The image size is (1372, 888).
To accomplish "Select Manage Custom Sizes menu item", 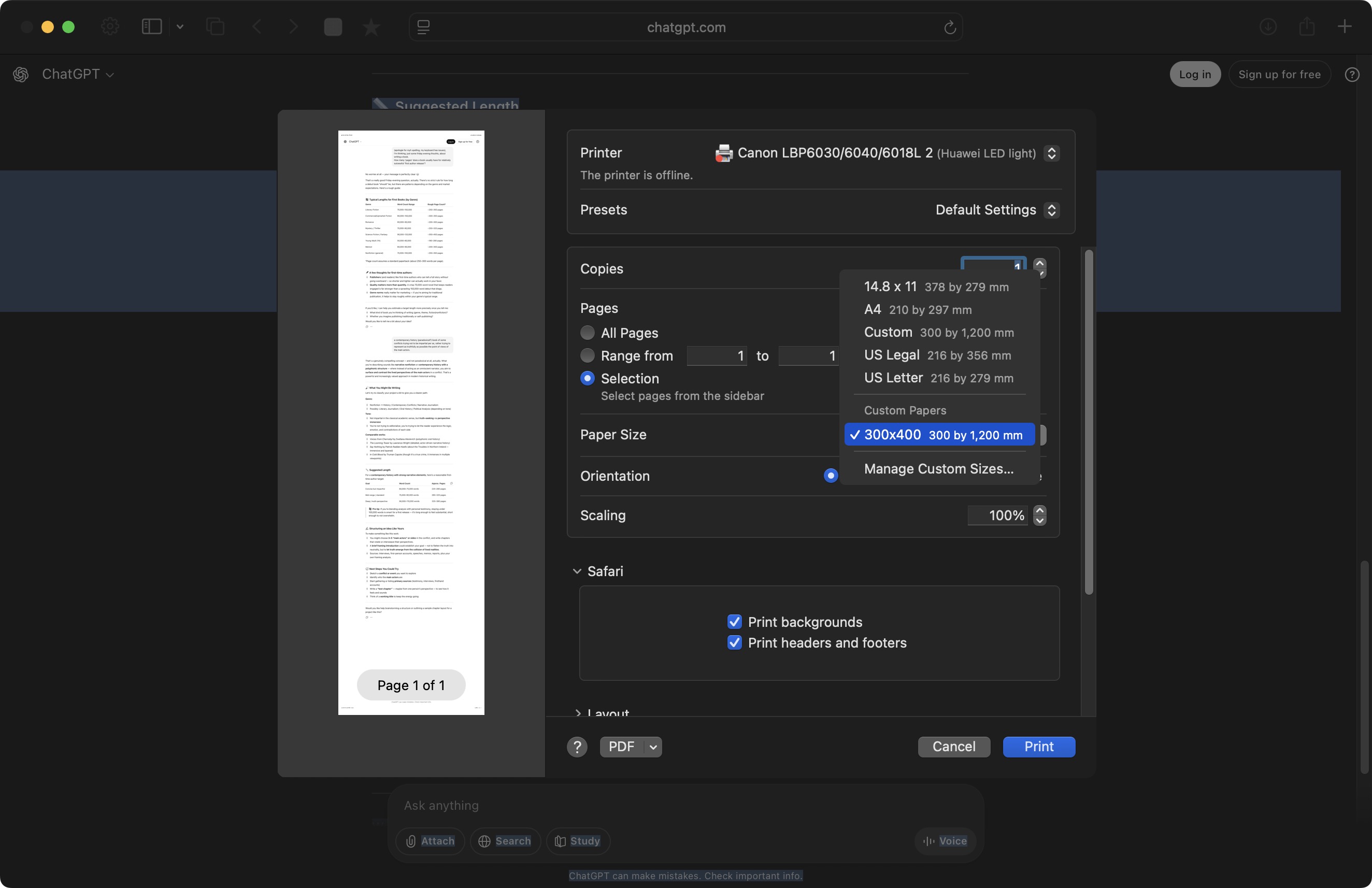I will click(x=938, y=468).
